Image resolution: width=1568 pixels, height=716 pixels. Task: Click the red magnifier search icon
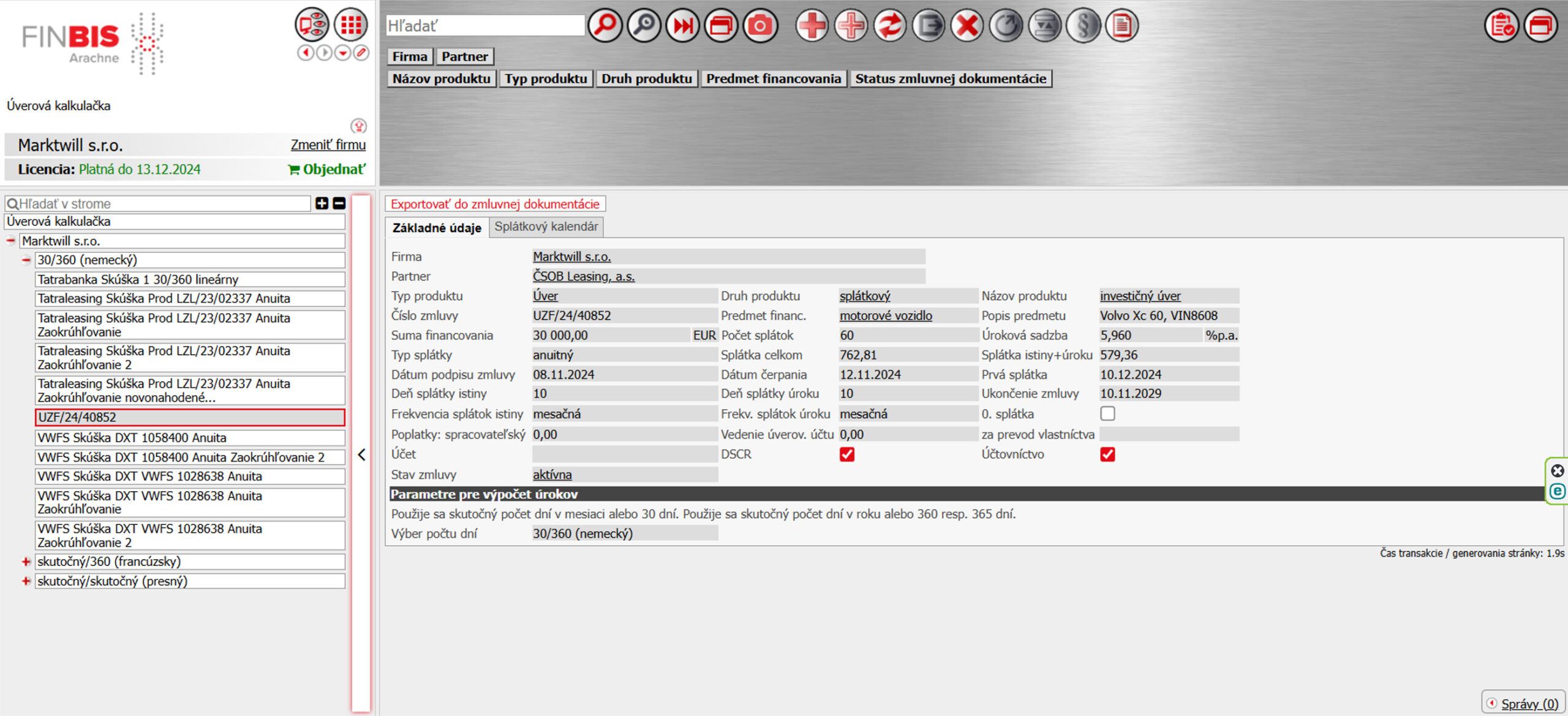pos(605,26)
